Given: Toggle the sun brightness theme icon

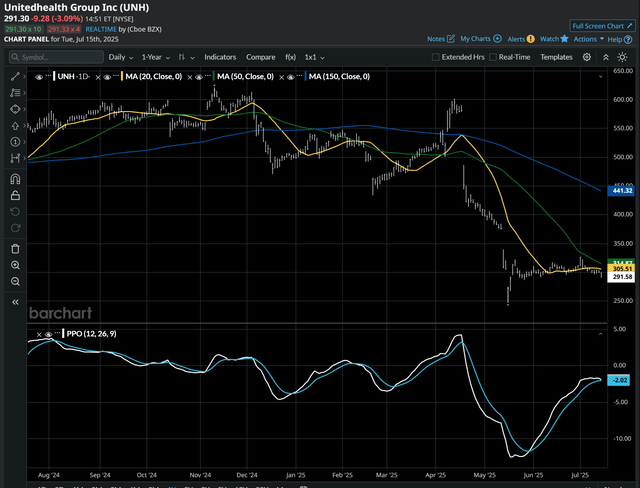Looking at the screenshot, I should pos(622,57).
